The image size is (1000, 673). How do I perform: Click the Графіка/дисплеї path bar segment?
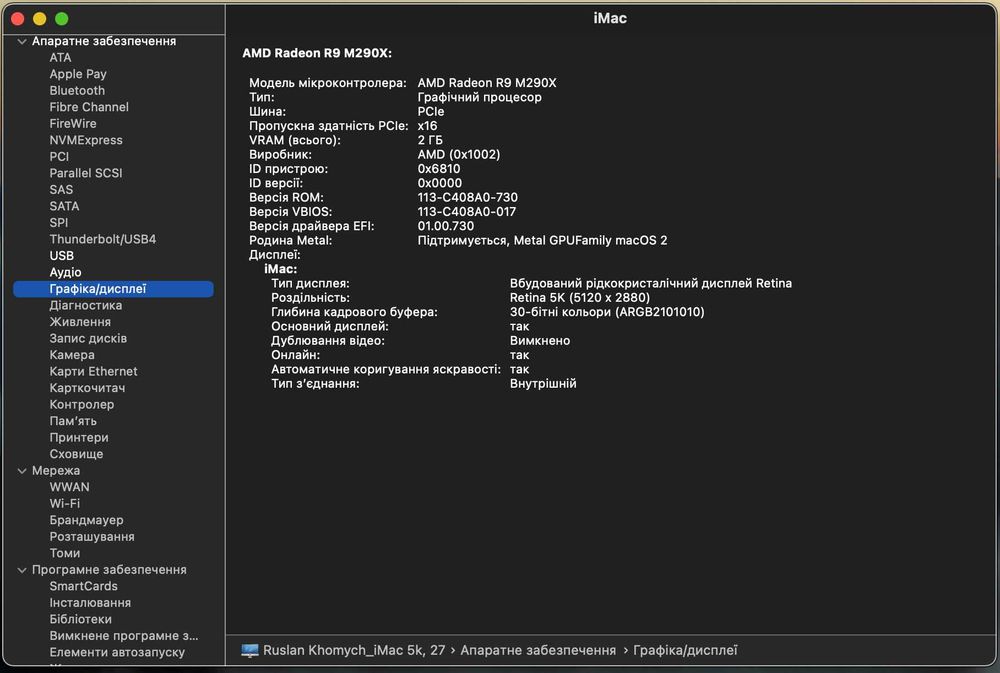pos(686,650)
